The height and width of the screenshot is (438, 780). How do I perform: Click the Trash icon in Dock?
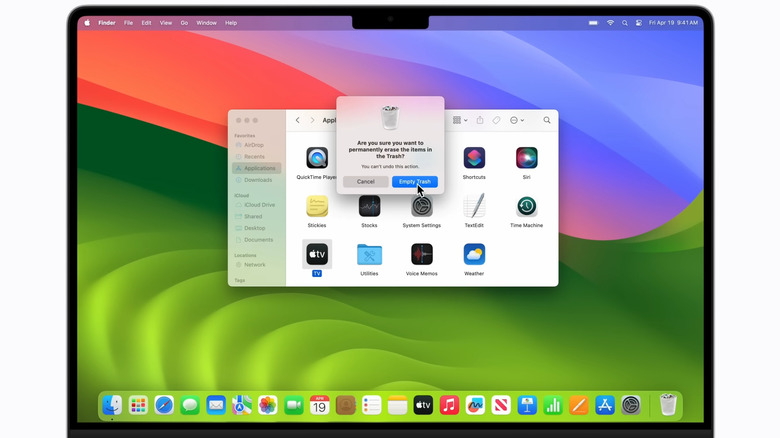667,405
